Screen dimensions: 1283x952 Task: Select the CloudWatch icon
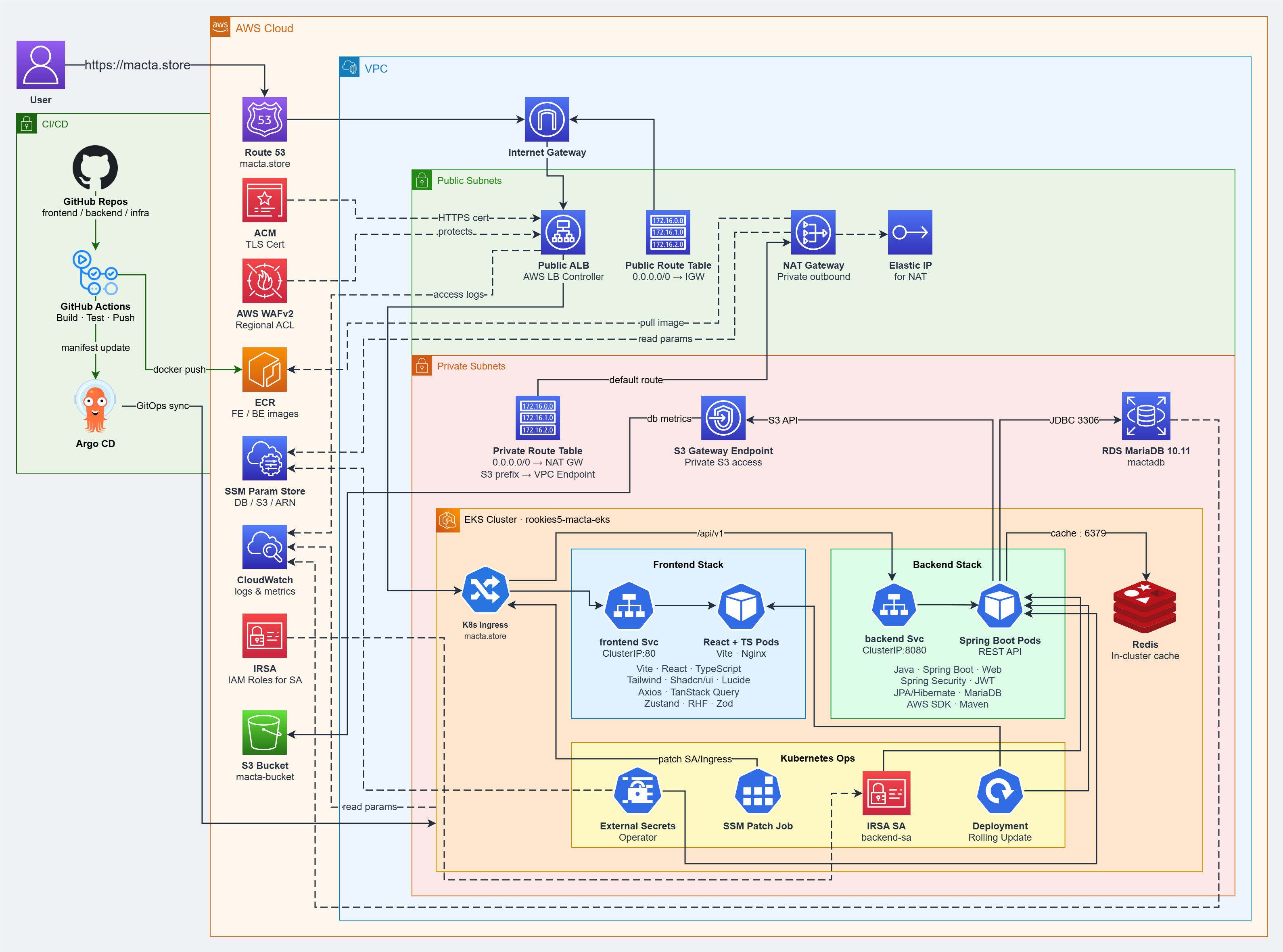[x=265, y=547]
